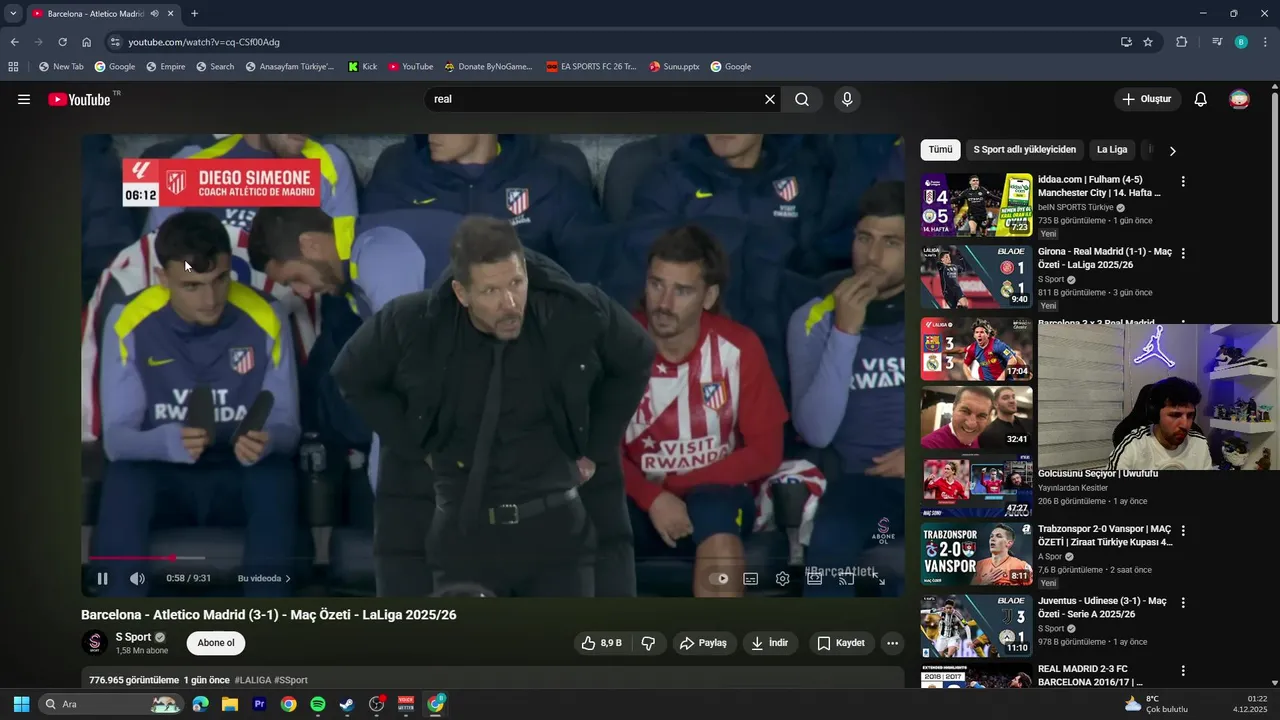The height and width of the screenshot is (720, 1280).
Task: Dislike the video with thumbs down
Action: pyautogui.click(x=648, y=643)
